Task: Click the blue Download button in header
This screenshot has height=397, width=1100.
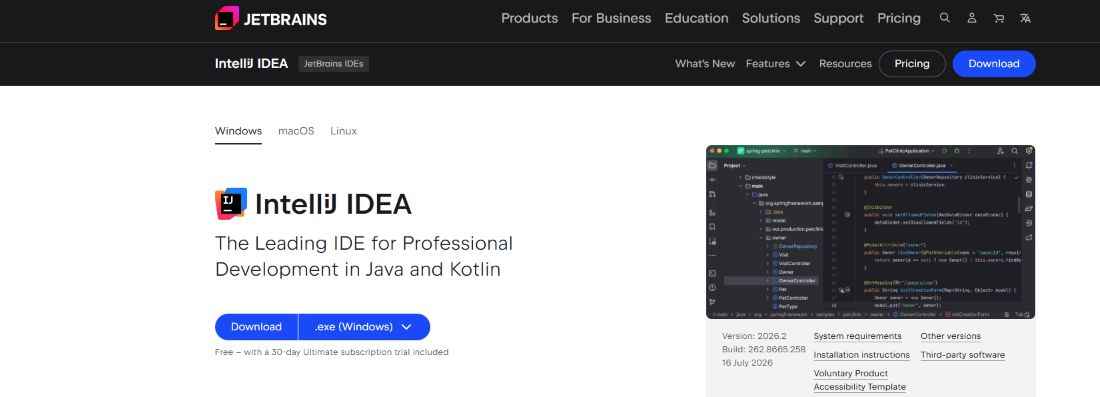Action: [993, 64]
